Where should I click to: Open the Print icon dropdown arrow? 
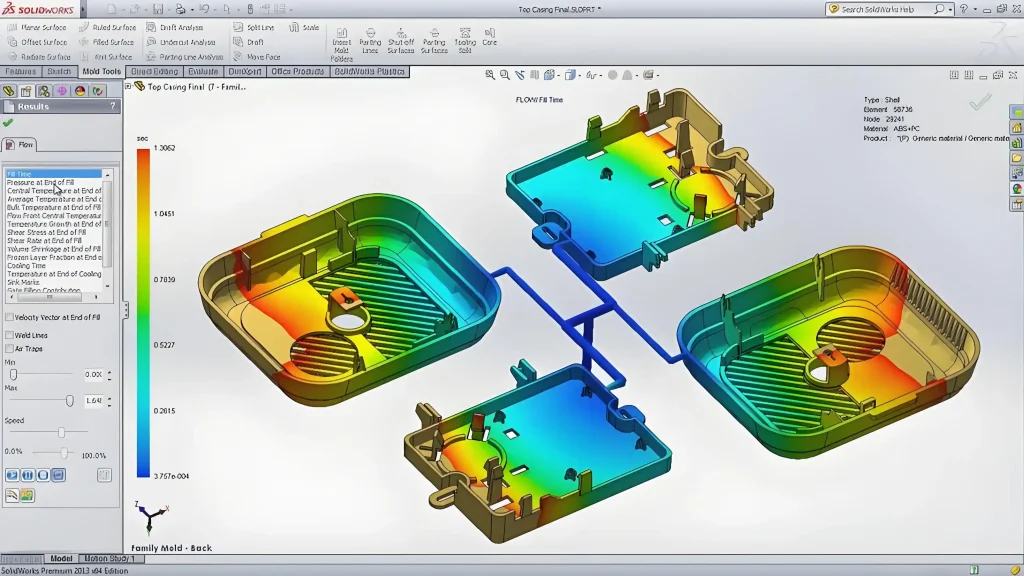[191, 9]
